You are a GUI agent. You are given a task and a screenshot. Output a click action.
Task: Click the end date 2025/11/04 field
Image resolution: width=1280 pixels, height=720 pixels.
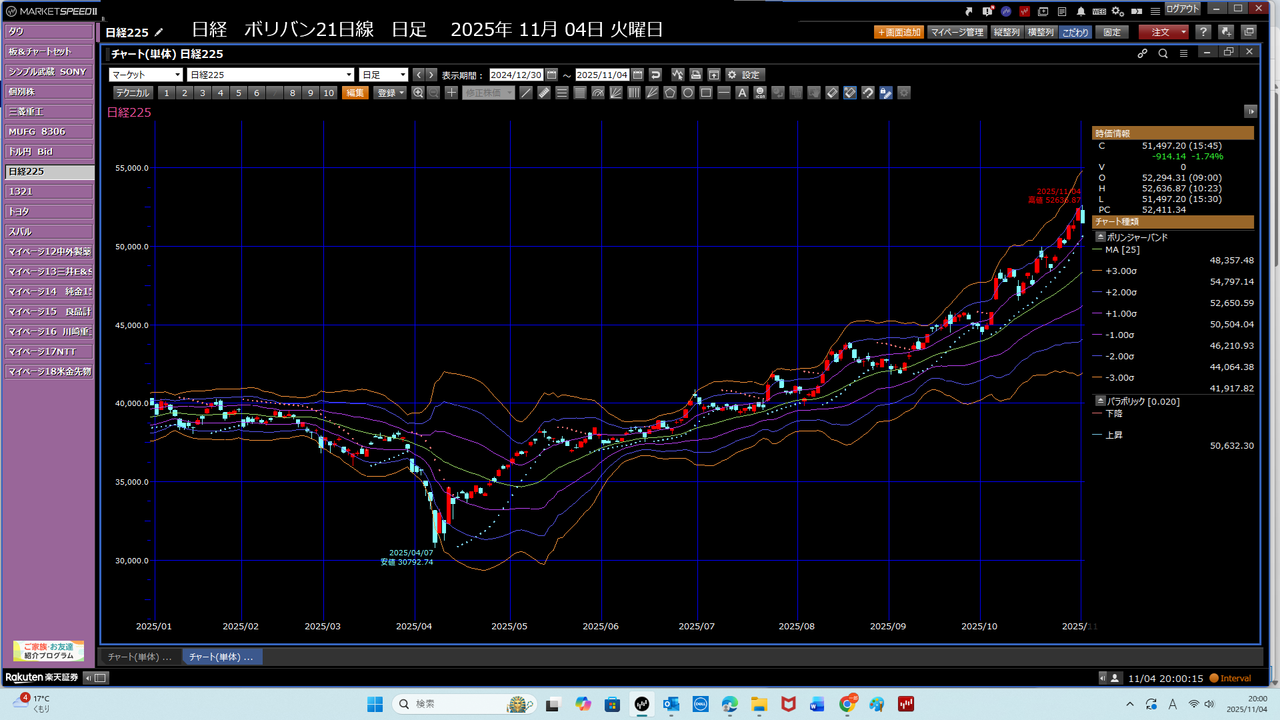[601, 75]
